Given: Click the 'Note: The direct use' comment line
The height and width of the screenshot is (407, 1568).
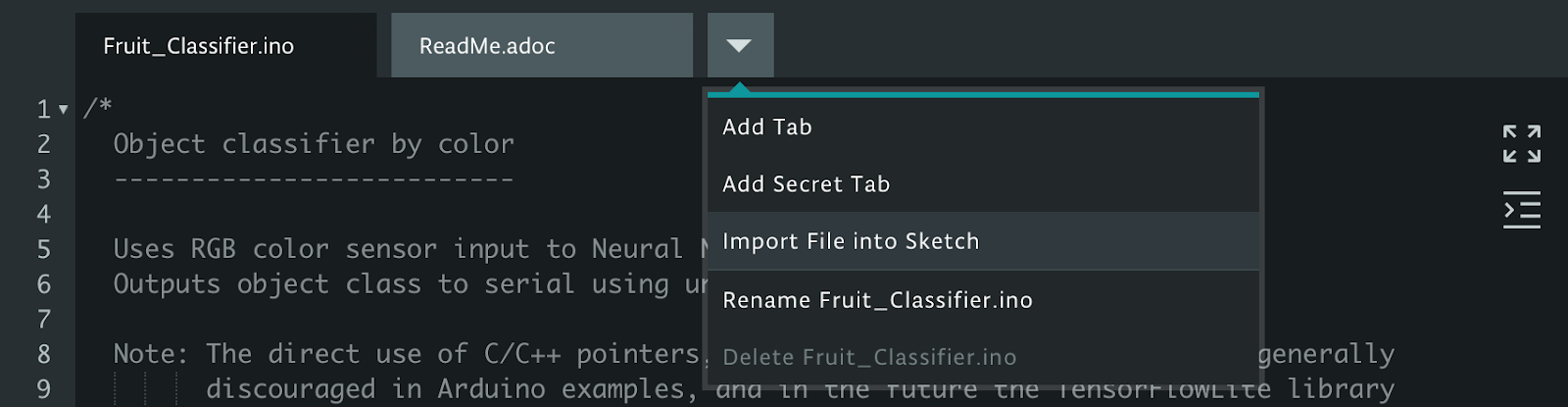Looking at the screenshot, I should (x=407, y=354).
